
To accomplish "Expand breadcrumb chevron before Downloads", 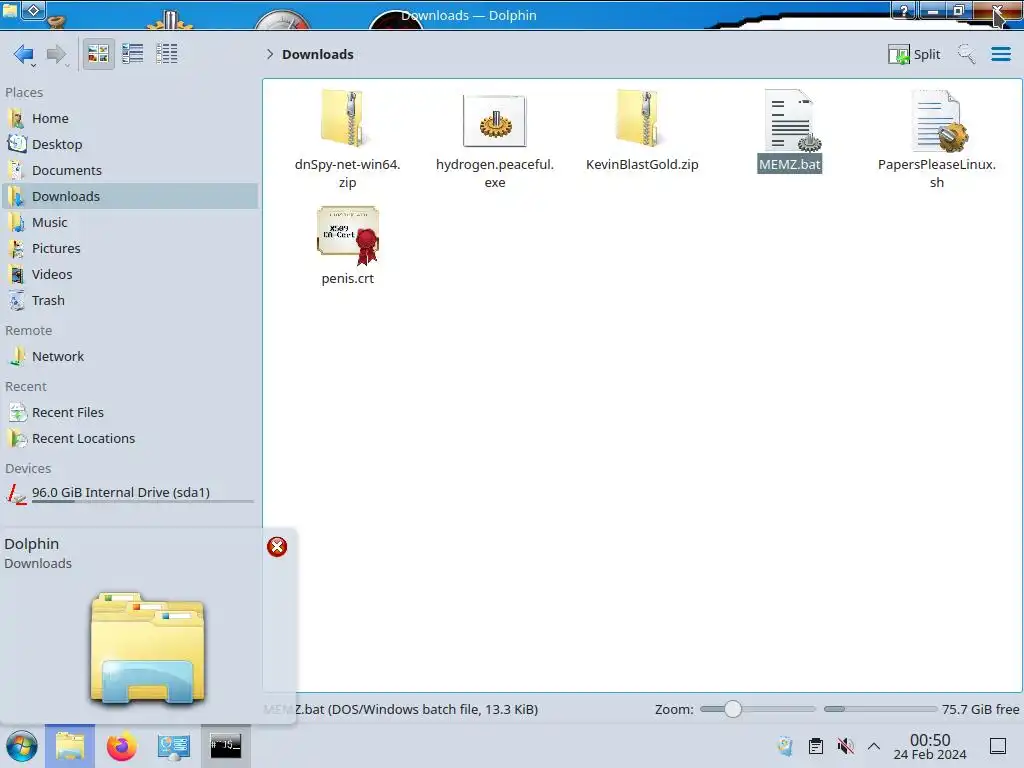I will click(270, 54).
